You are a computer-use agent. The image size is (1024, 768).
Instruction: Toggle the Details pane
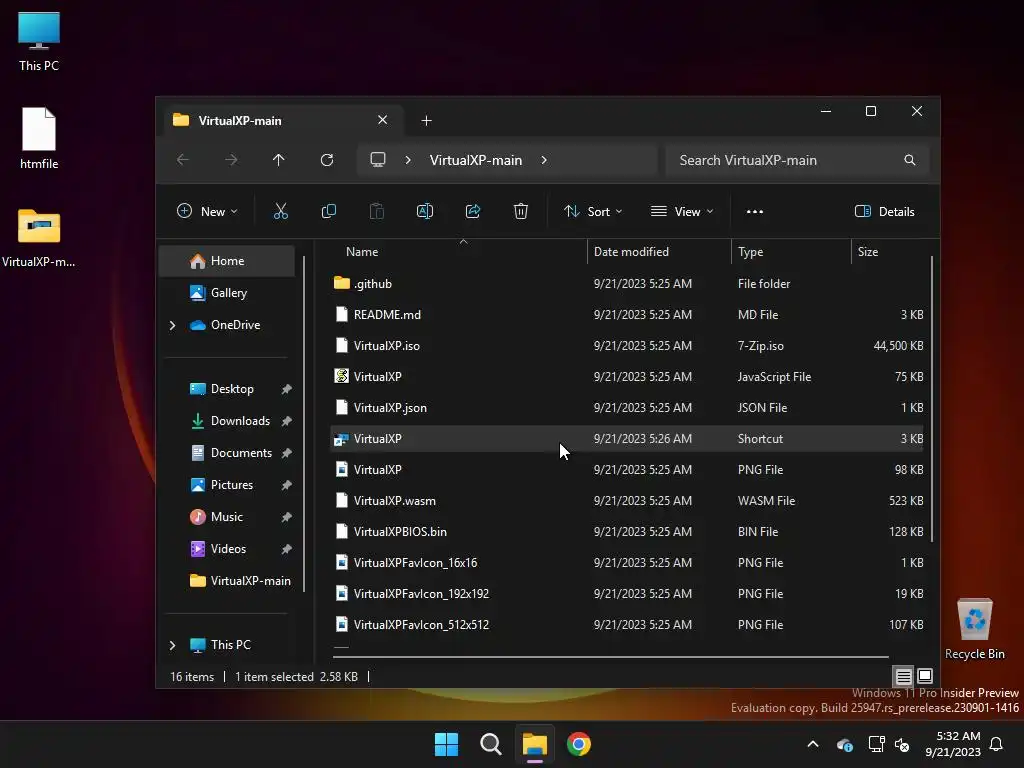coord(885,212)
